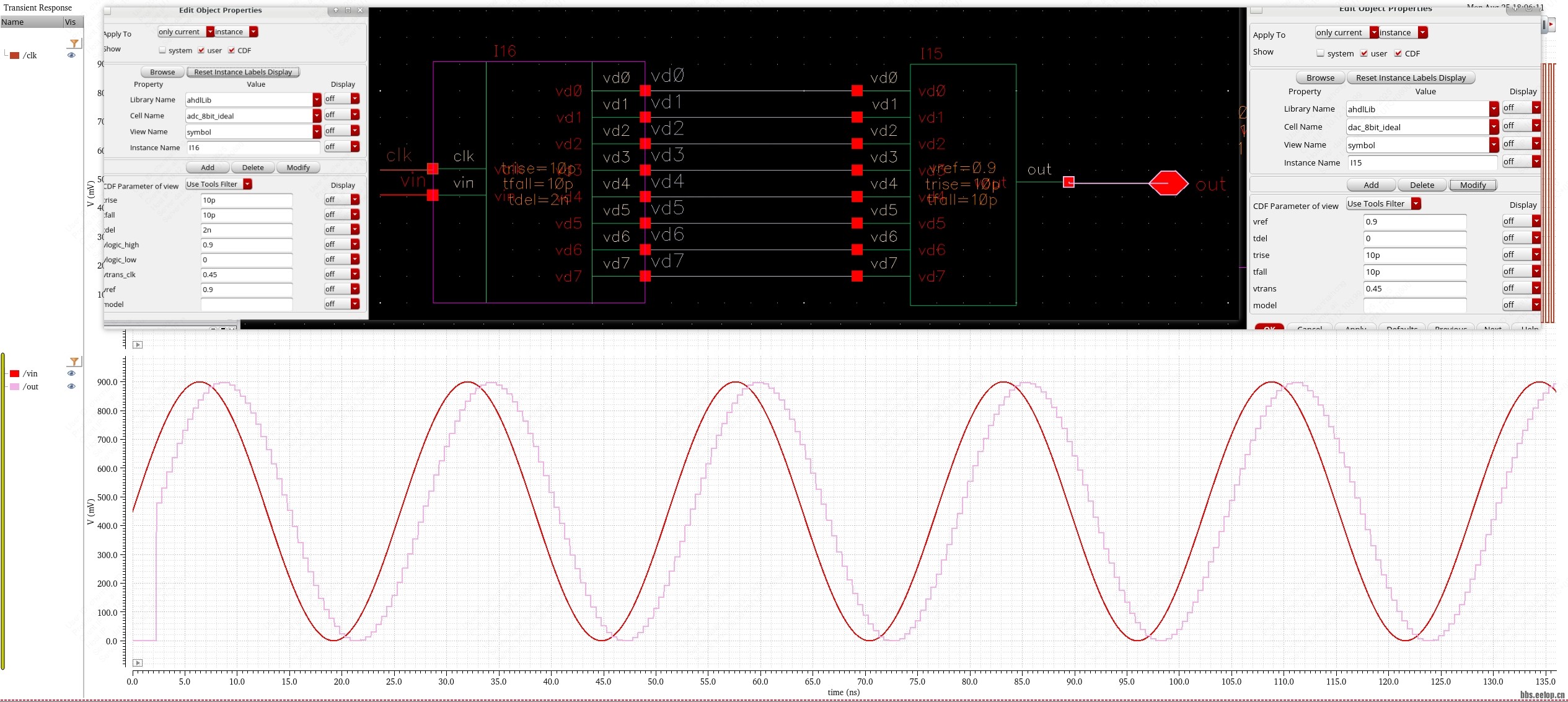Expand Cell Name dropdown showing dac_8bit_ideal
The image size is (1568, 702).
coord(1494,127)
